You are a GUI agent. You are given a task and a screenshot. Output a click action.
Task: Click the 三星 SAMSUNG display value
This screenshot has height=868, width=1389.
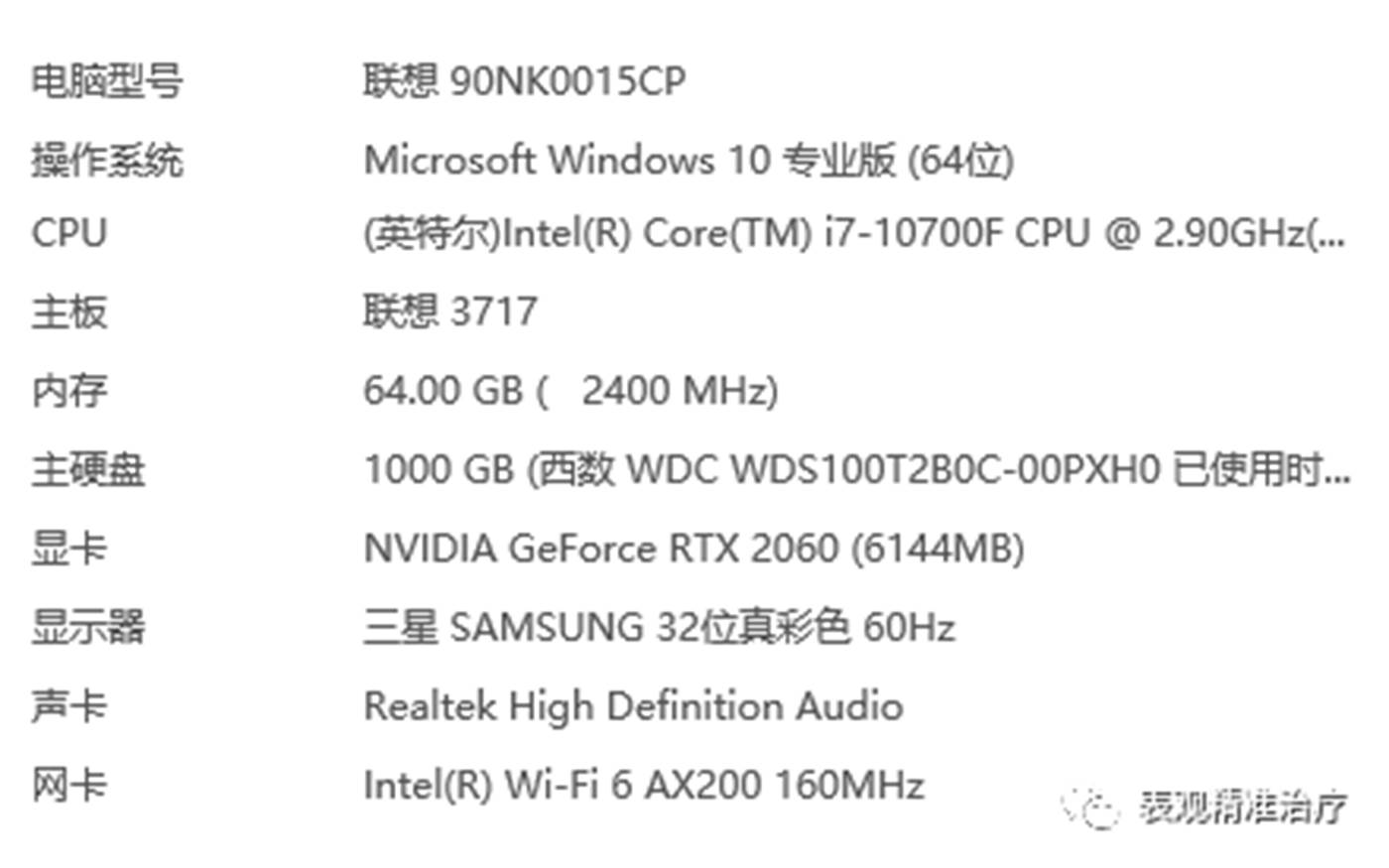[x=659, y=627]
